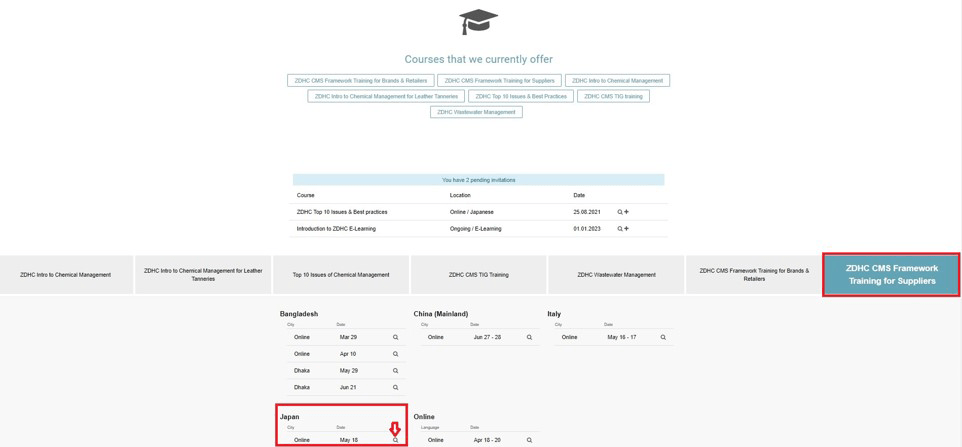Screen dimensions: 962x447
Task: Click 'You have 2 pending invitations' banner
Action: (x=479, y=180)
